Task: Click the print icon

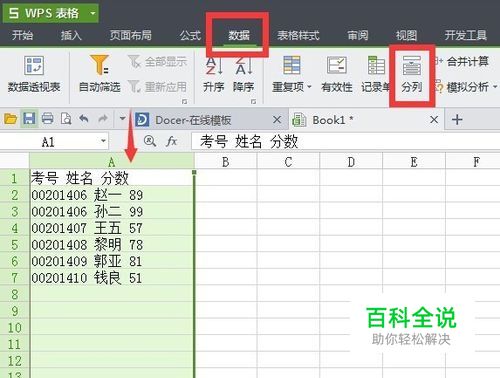Action: click(x=47, y=119)
